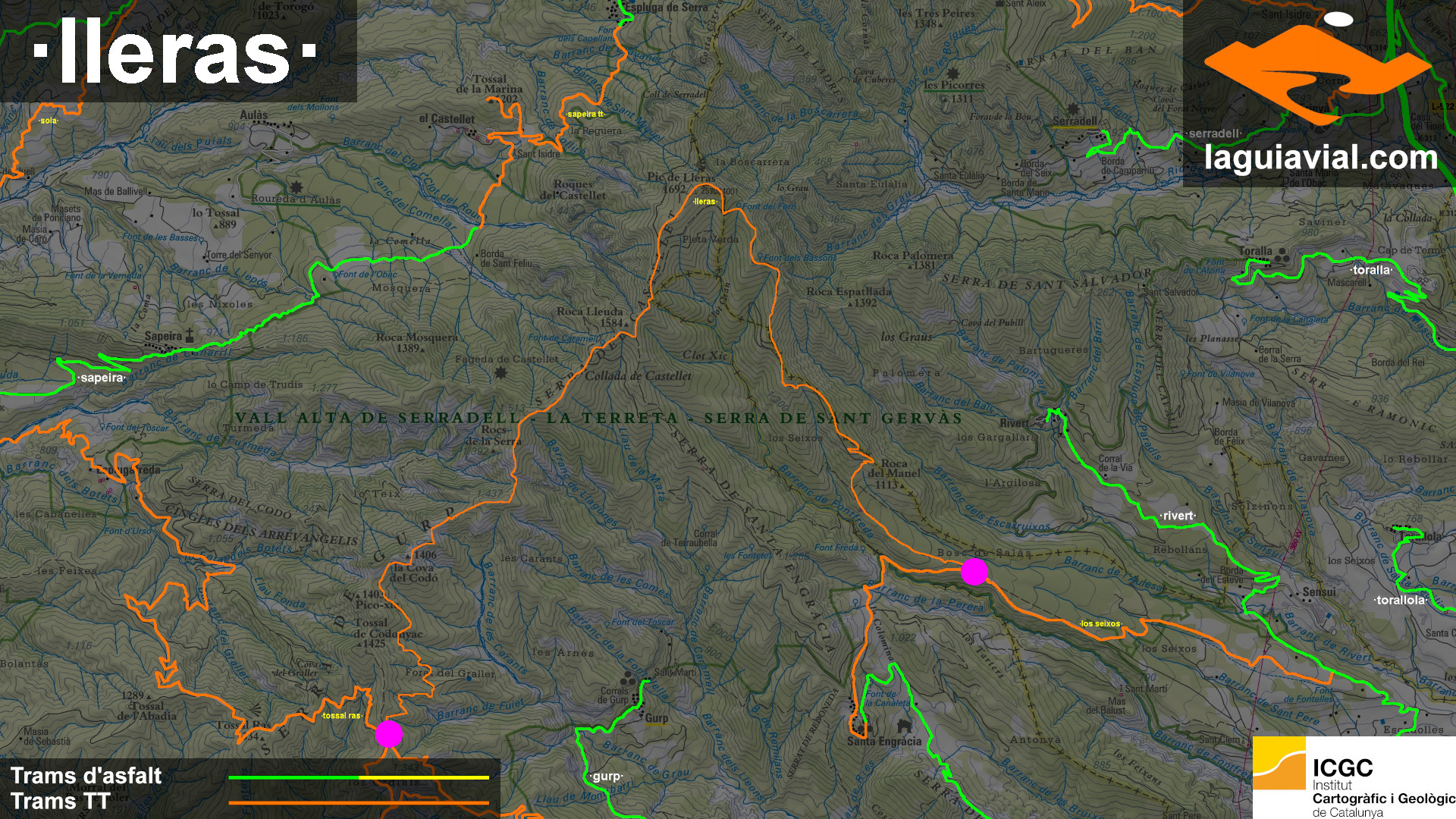The height and width of the screenshot is (819, 1456).
Task: Click the green asphalt legend line
Action: point(293,777)
